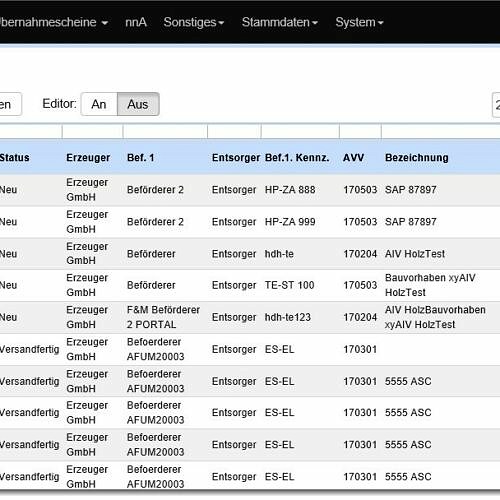Sort by Entsorger column header
The height and width of the screenshot is (500, 500).
tap(236, 157)
